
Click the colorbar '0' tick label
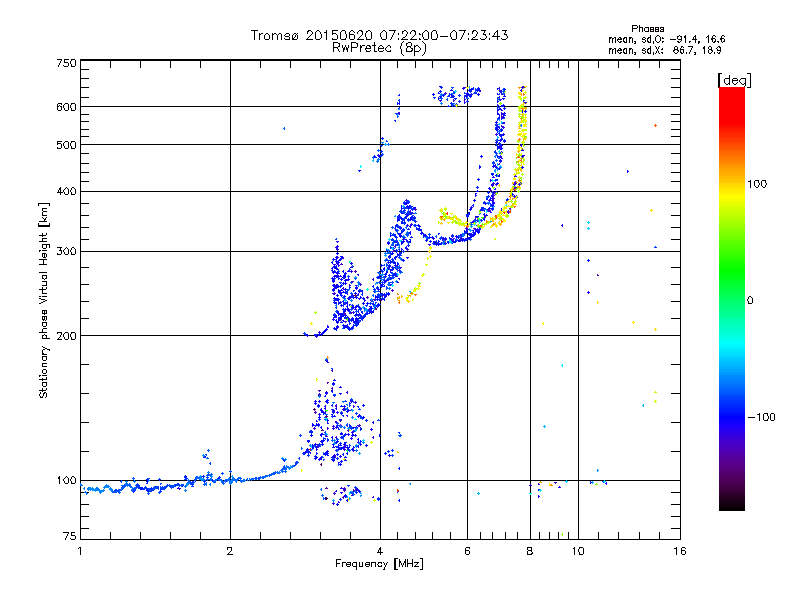tap(750, 301)
